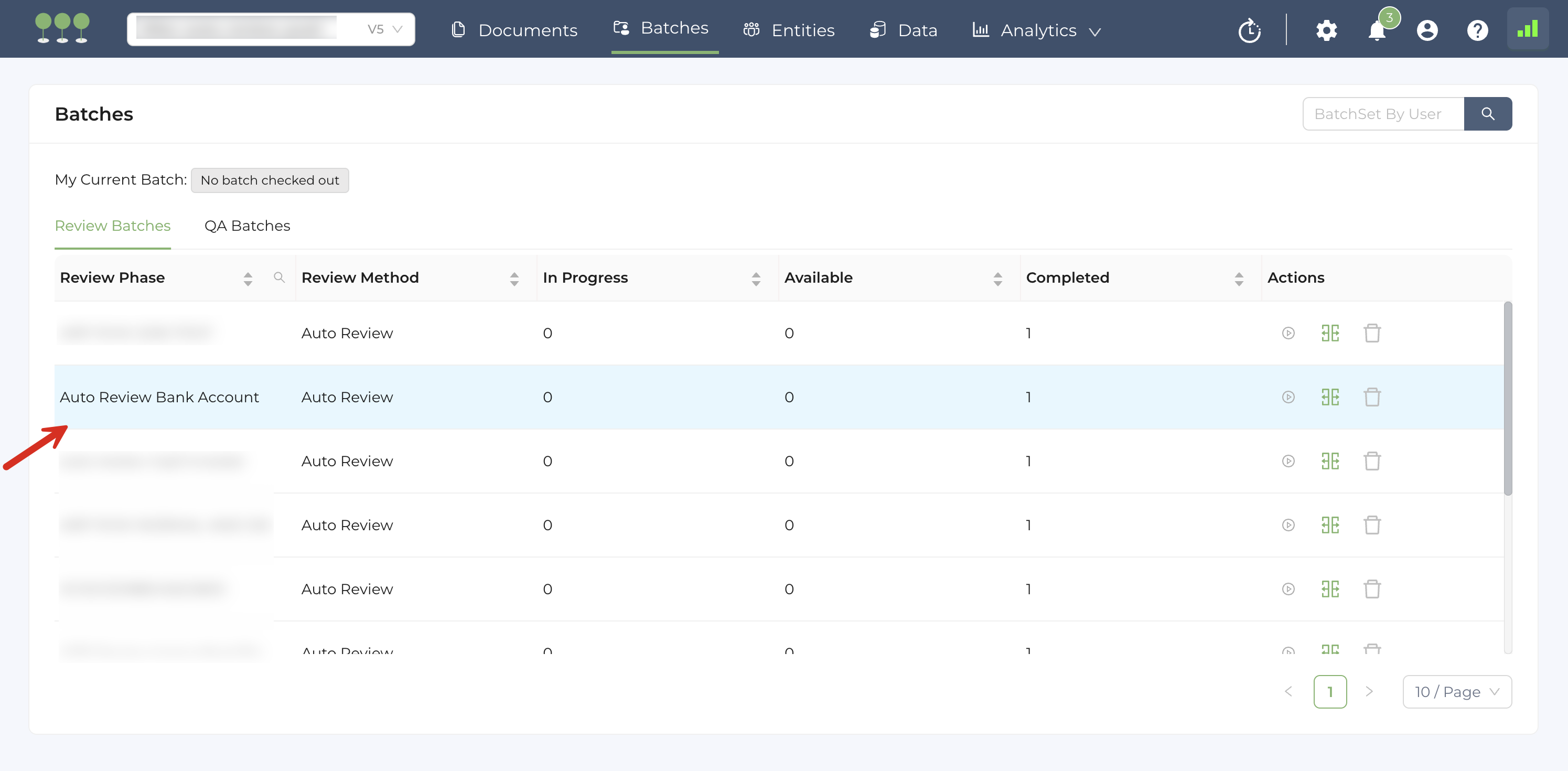Open the notifications bell icon
Image resolution: width=1568 pixels, height=771 pixels.
click(x=1377, y=30)
